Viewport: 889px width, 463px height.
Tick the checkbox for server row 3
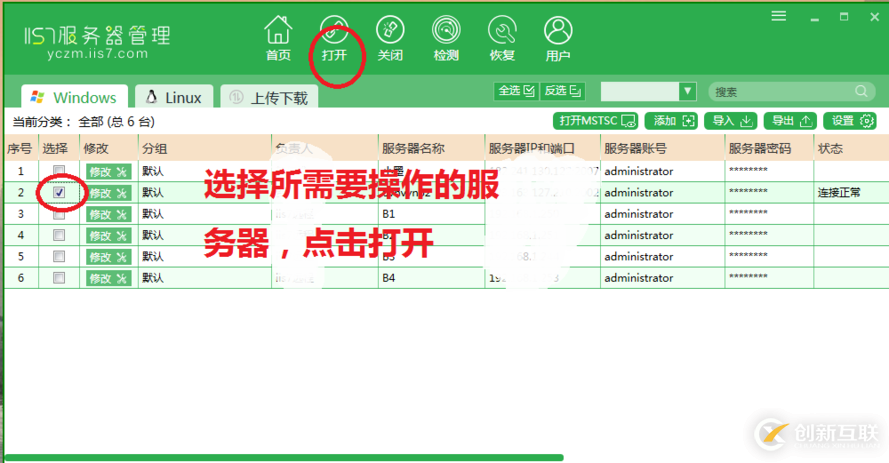(x=59, y=214)
